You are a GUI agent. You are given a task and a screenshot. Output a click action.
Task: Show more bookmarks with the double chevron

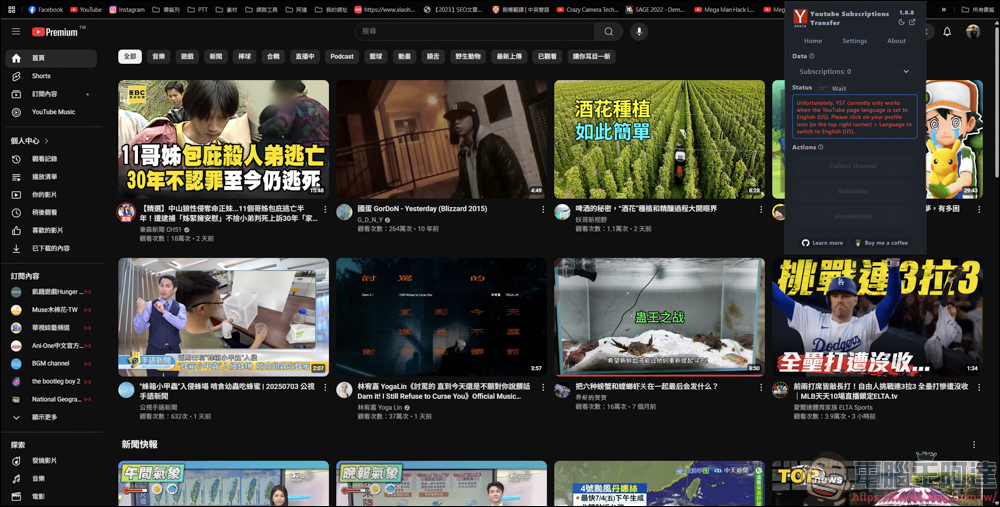point(944,10)
